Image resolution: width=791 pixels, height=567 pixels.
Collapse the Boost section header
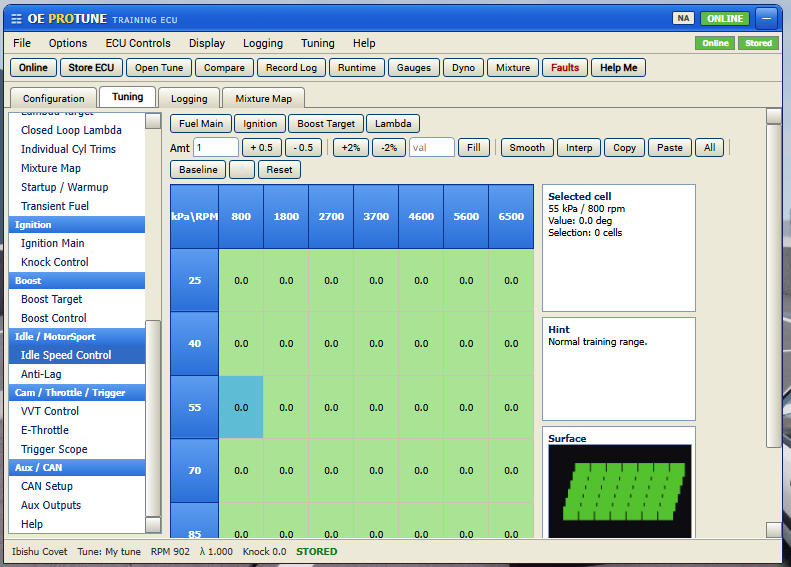pyautogui.click(x=77, y=280)
